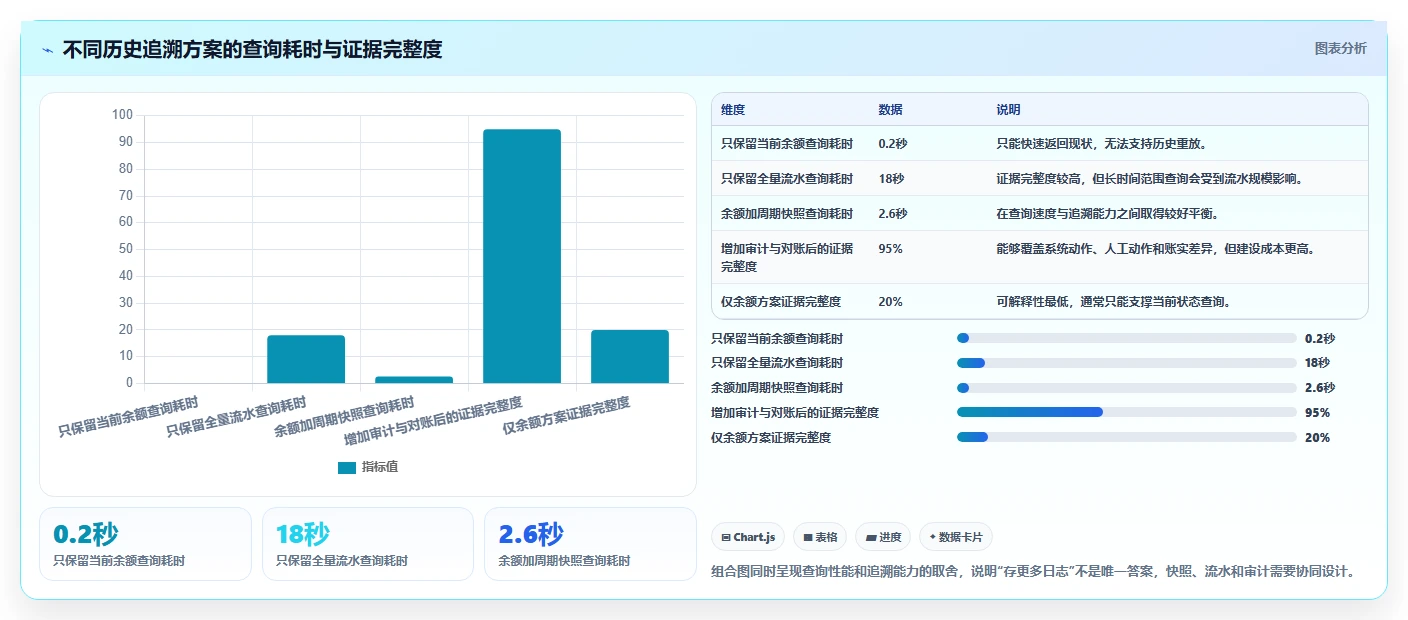The width and height of the screenshot is (1408, 620).
Task: Click the chart title 不同历史追溯方案的查询耗时与证据完整度
Action: [252, 50]
